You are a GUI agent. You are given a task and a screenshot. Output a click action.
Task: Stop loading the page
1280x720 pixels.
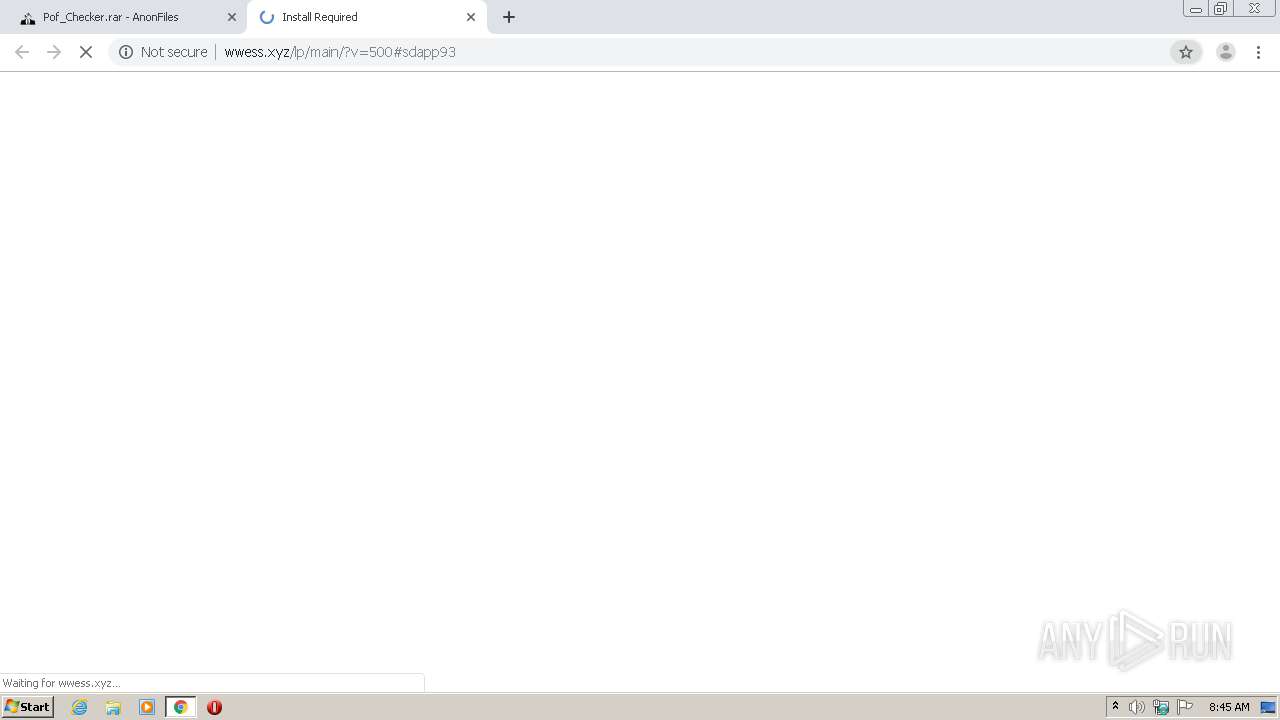pyautogui.click(x=86, y=52)
